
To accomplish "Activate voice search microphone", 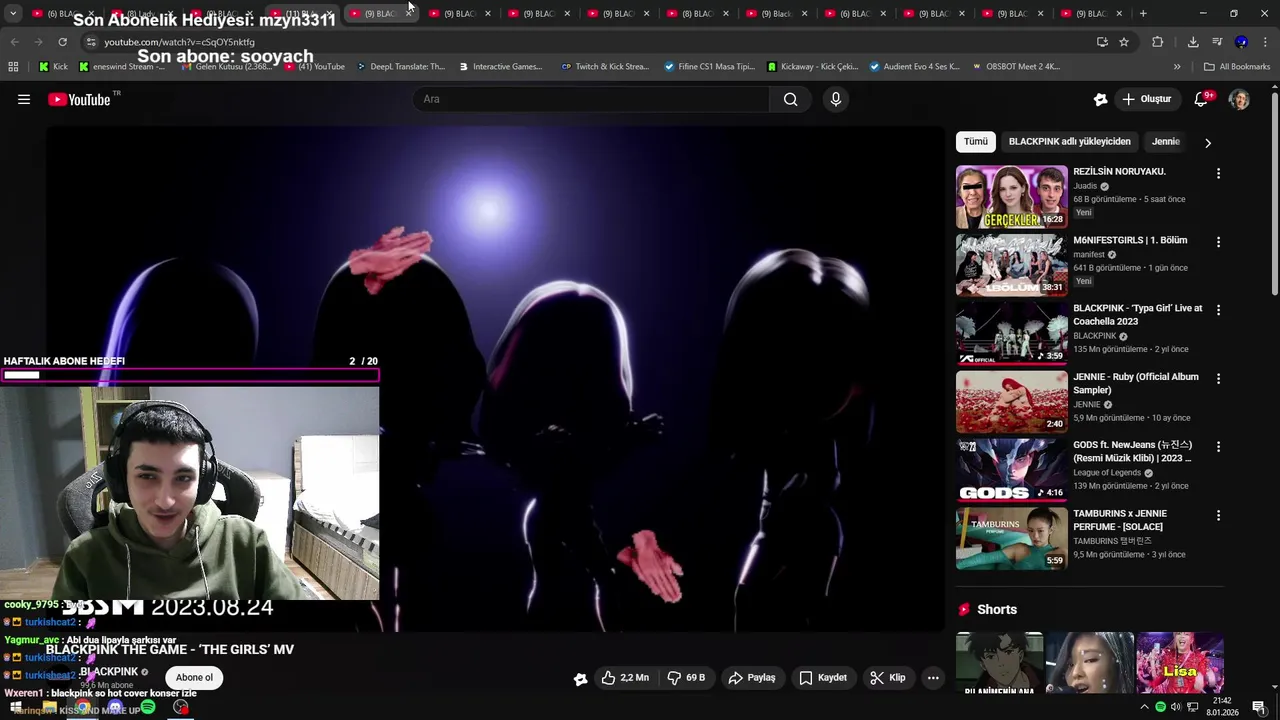I will point(836,99).
